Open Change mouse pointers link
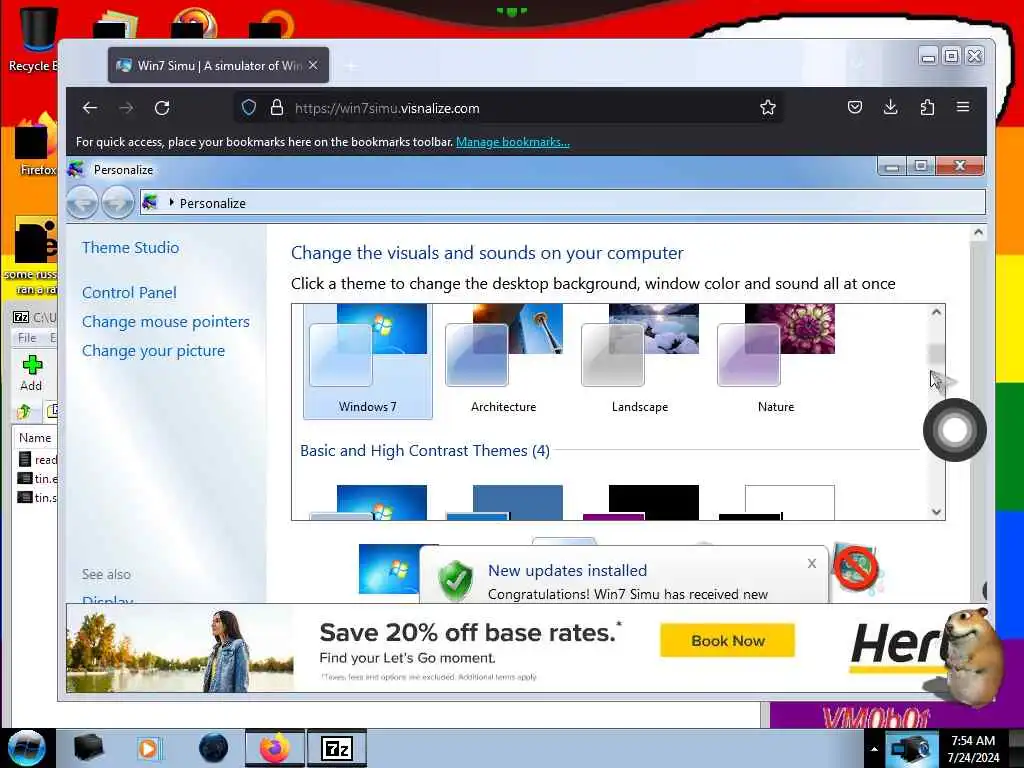The width and height of the screenshot is (1024, 768). 166,321
